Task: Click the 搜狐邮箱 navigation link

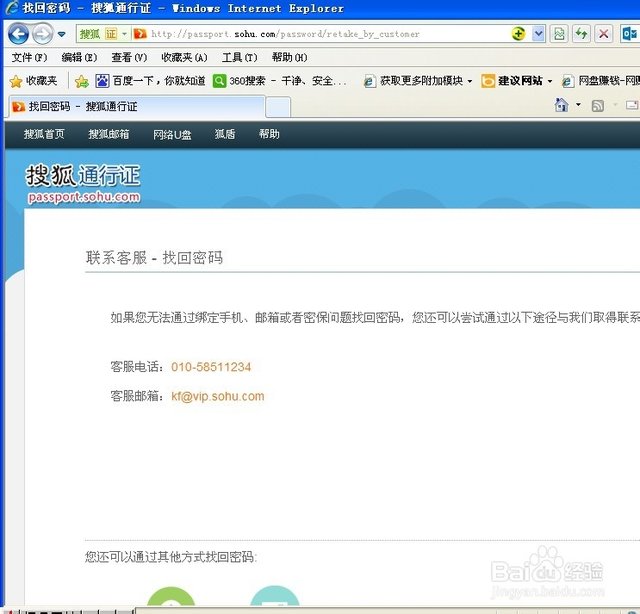Action: tap(109, 134)
